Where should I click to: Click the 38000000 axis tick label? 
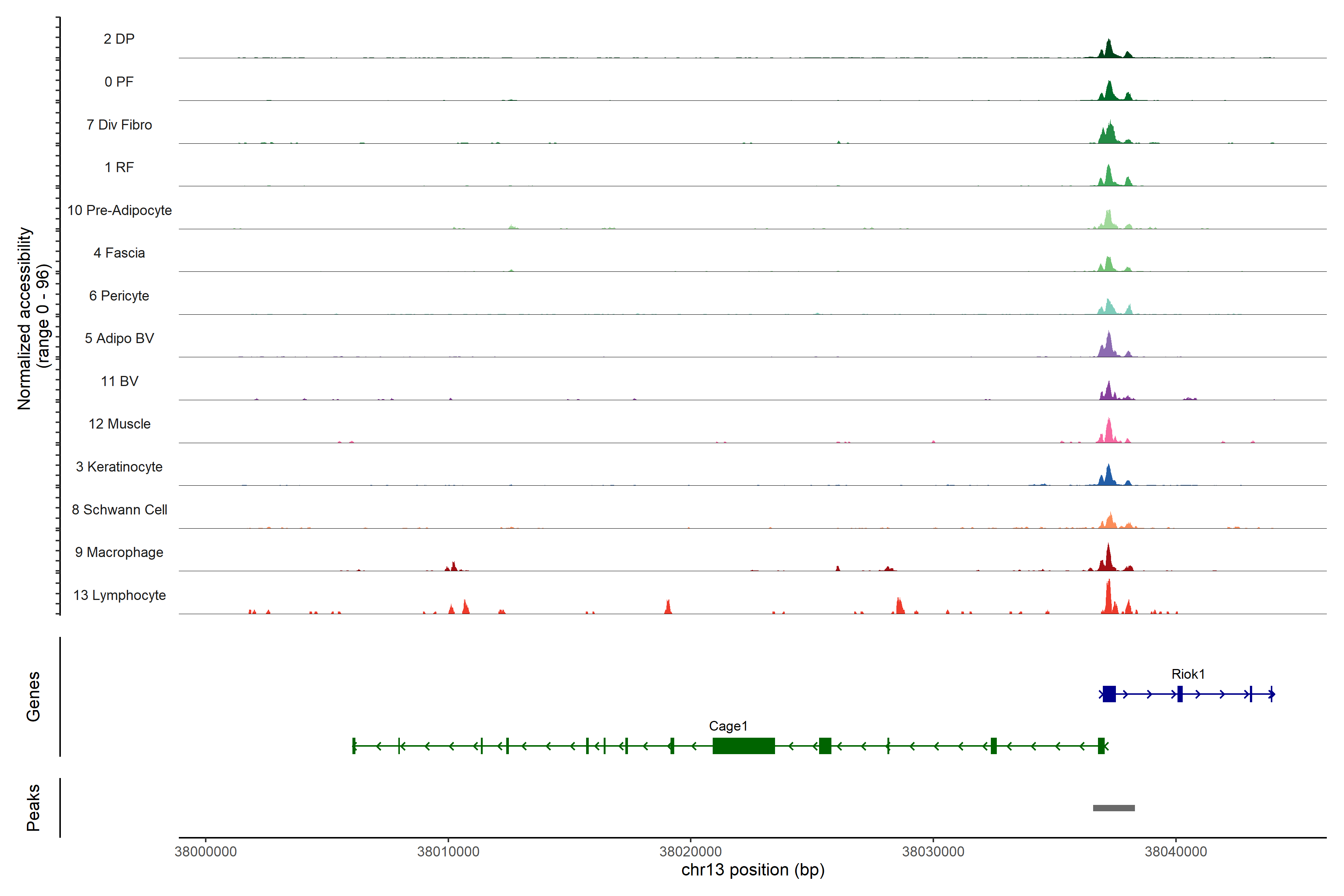206,852
